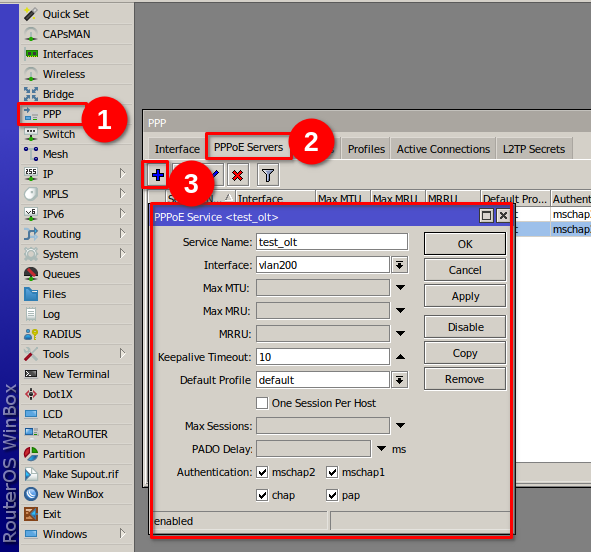Screen dimensions: 591x552
Task: Expand the Max MTU field arrow
Action: coord(400,288)
